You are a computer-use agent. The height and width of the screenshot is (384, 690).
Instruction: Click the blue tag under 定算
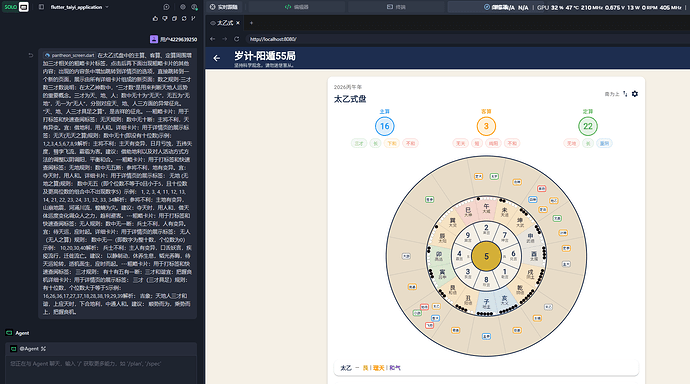click(605, 143)
